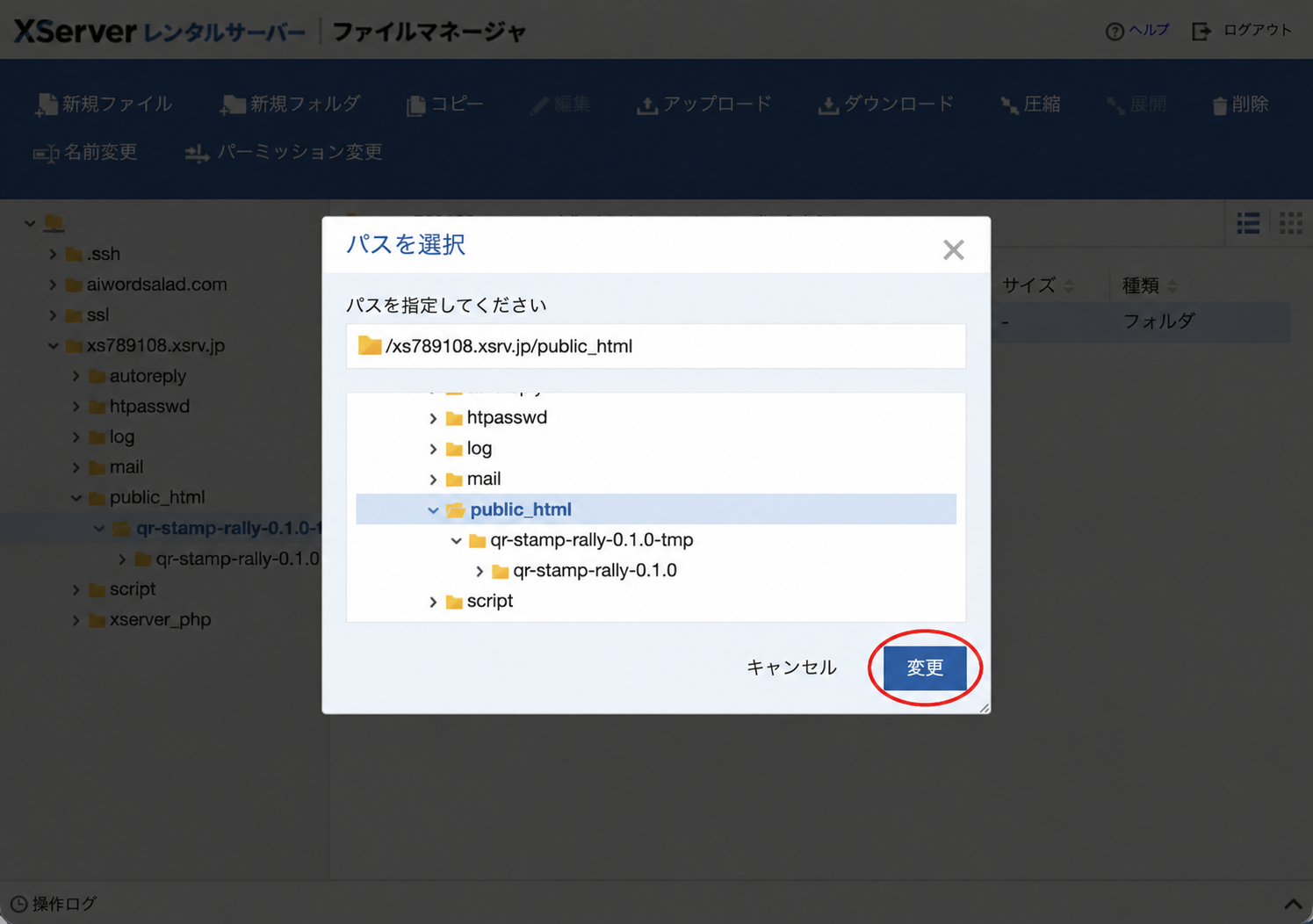Expand the ssl folder in the sidebar

pyautogui.click(x=53, y=315)
